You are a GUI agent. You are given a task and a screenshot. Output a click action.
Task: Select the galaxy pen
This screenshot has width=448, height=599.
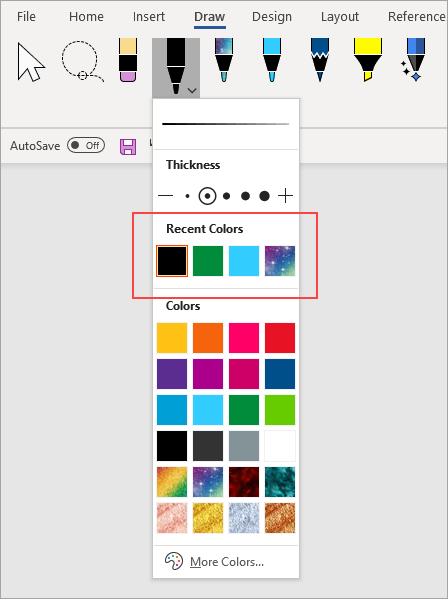224,60
